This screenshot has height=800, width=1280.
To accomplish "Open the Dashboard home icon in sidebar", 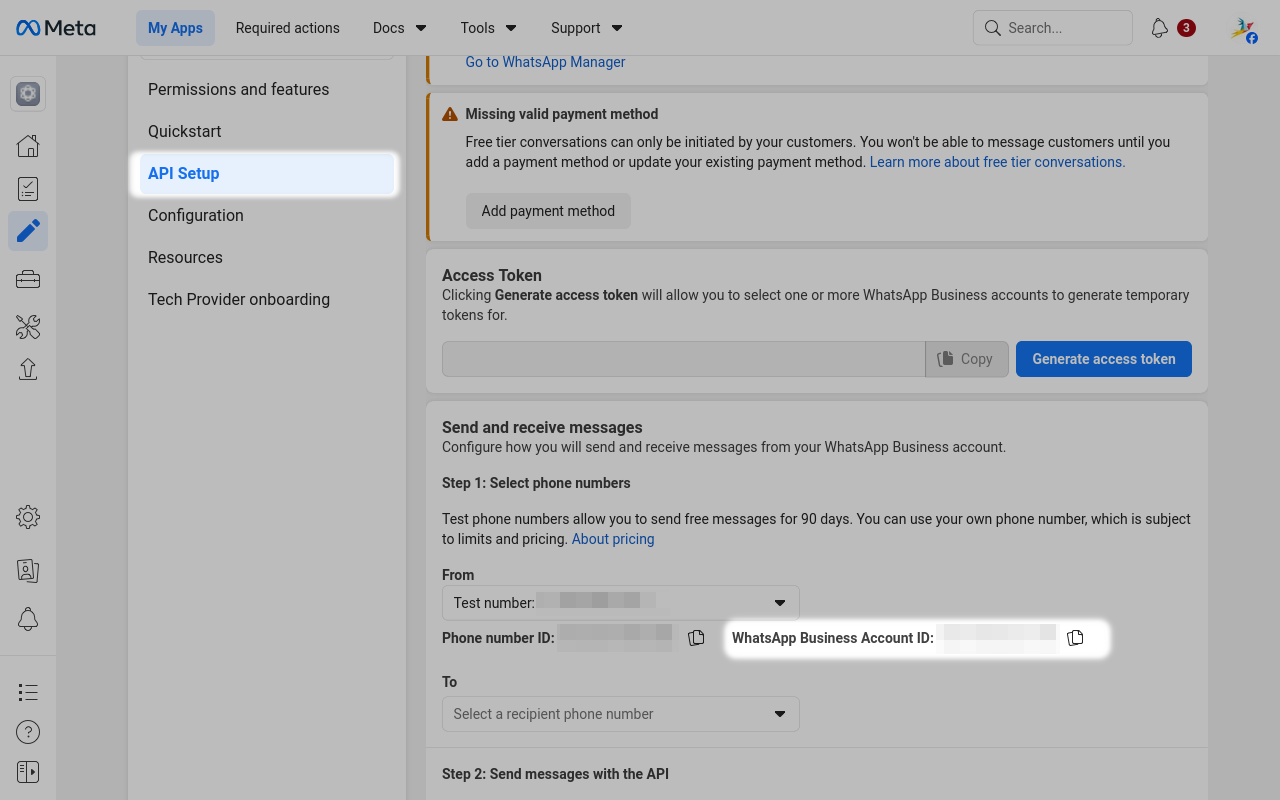I will click(28, 146).
